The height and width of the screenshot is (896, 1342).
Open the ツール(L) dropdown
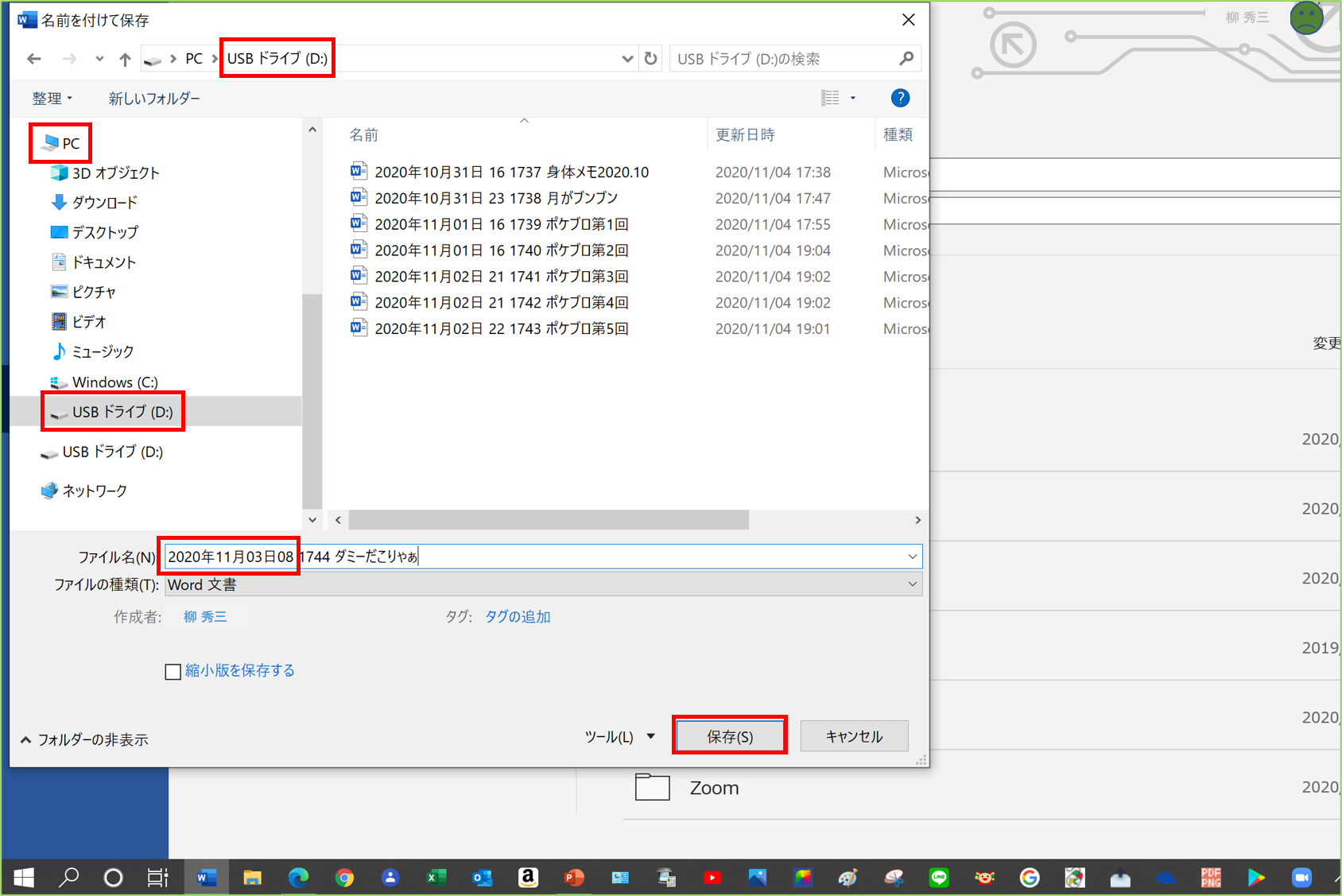click(620, 737)
